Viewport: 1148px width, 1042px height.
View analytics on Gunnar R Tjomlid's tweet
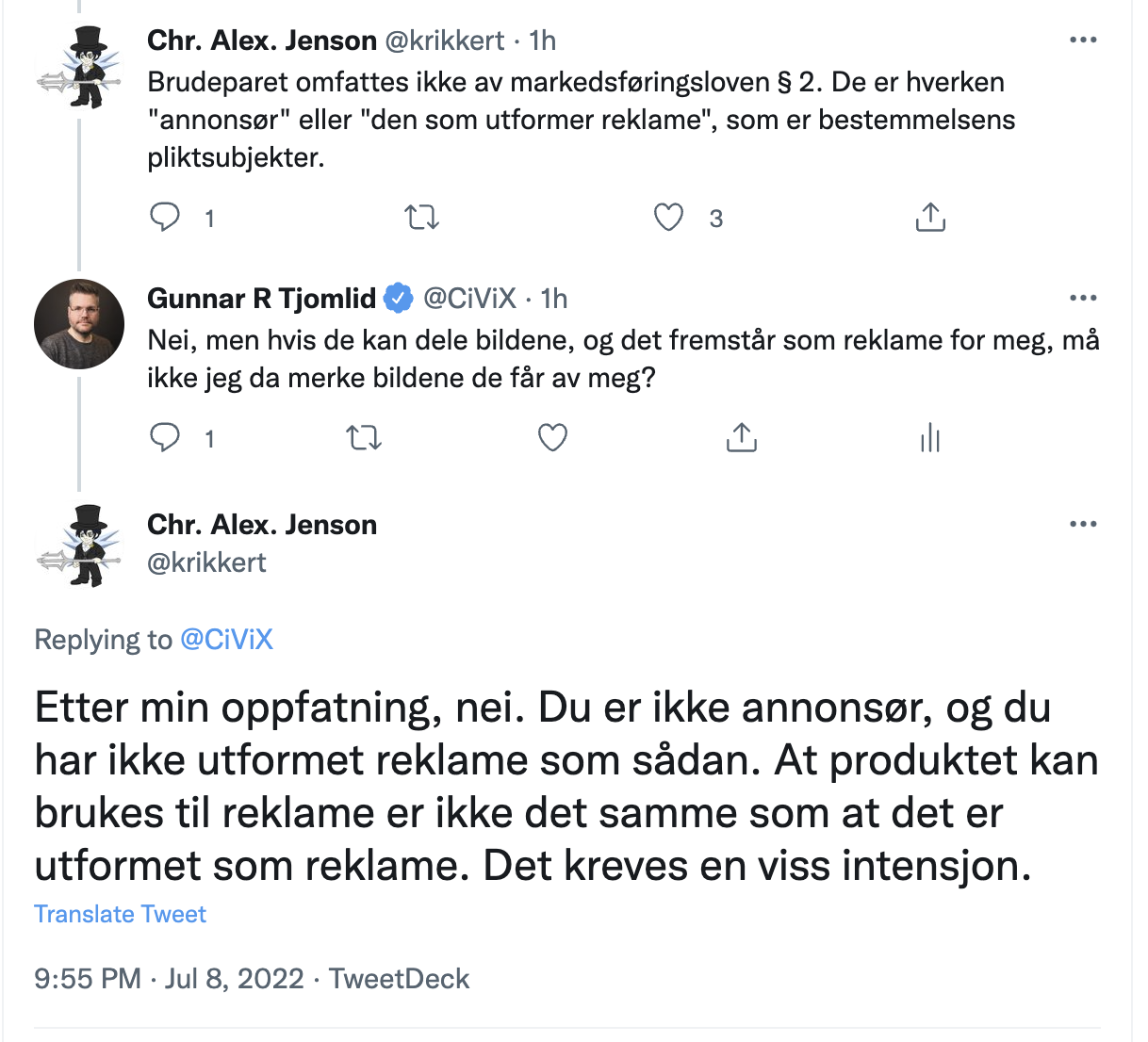929,437
